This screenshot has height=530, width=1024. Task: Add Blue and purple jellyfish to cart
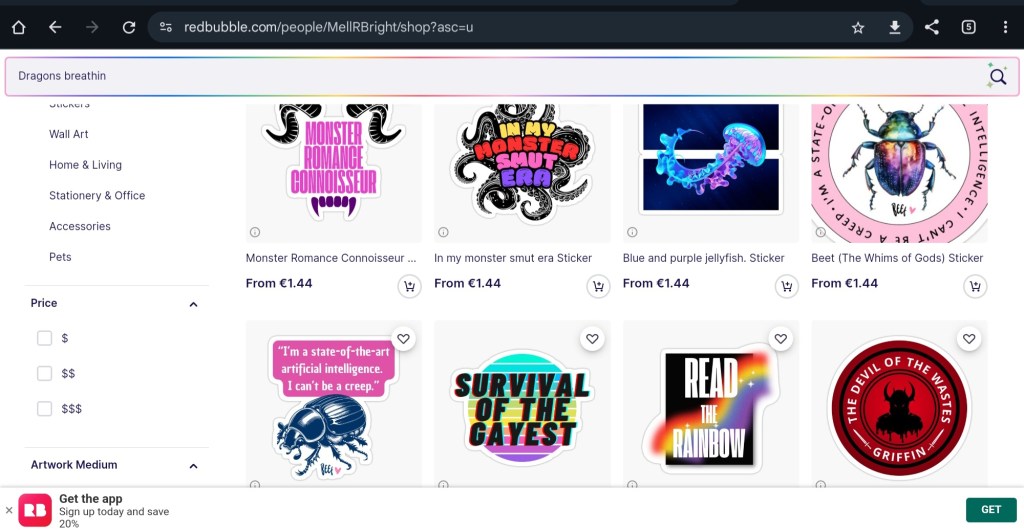click(x=786, y=286)
